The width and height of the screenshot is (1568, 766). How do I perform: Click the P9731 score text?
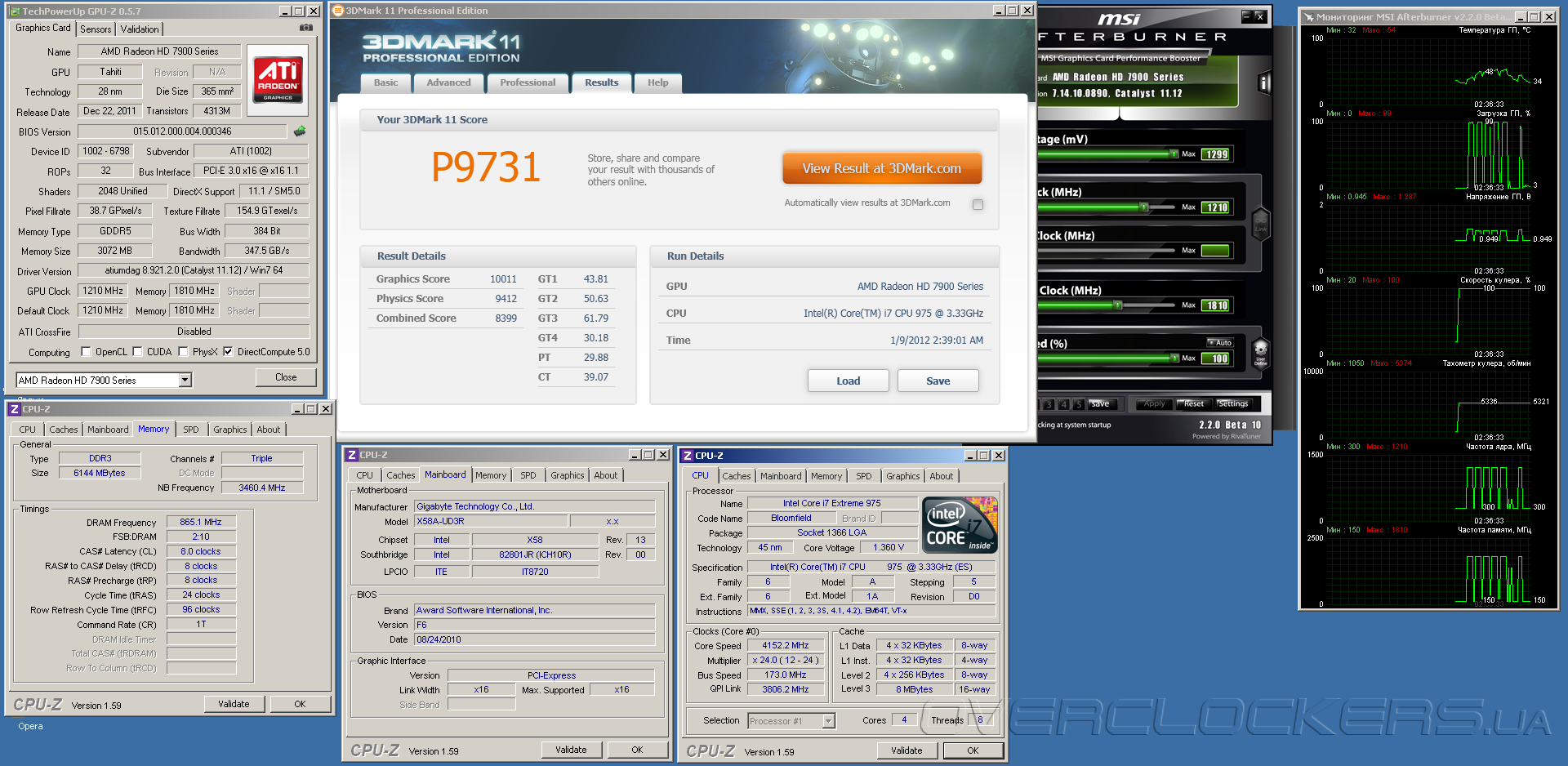(x=486, y=167)
